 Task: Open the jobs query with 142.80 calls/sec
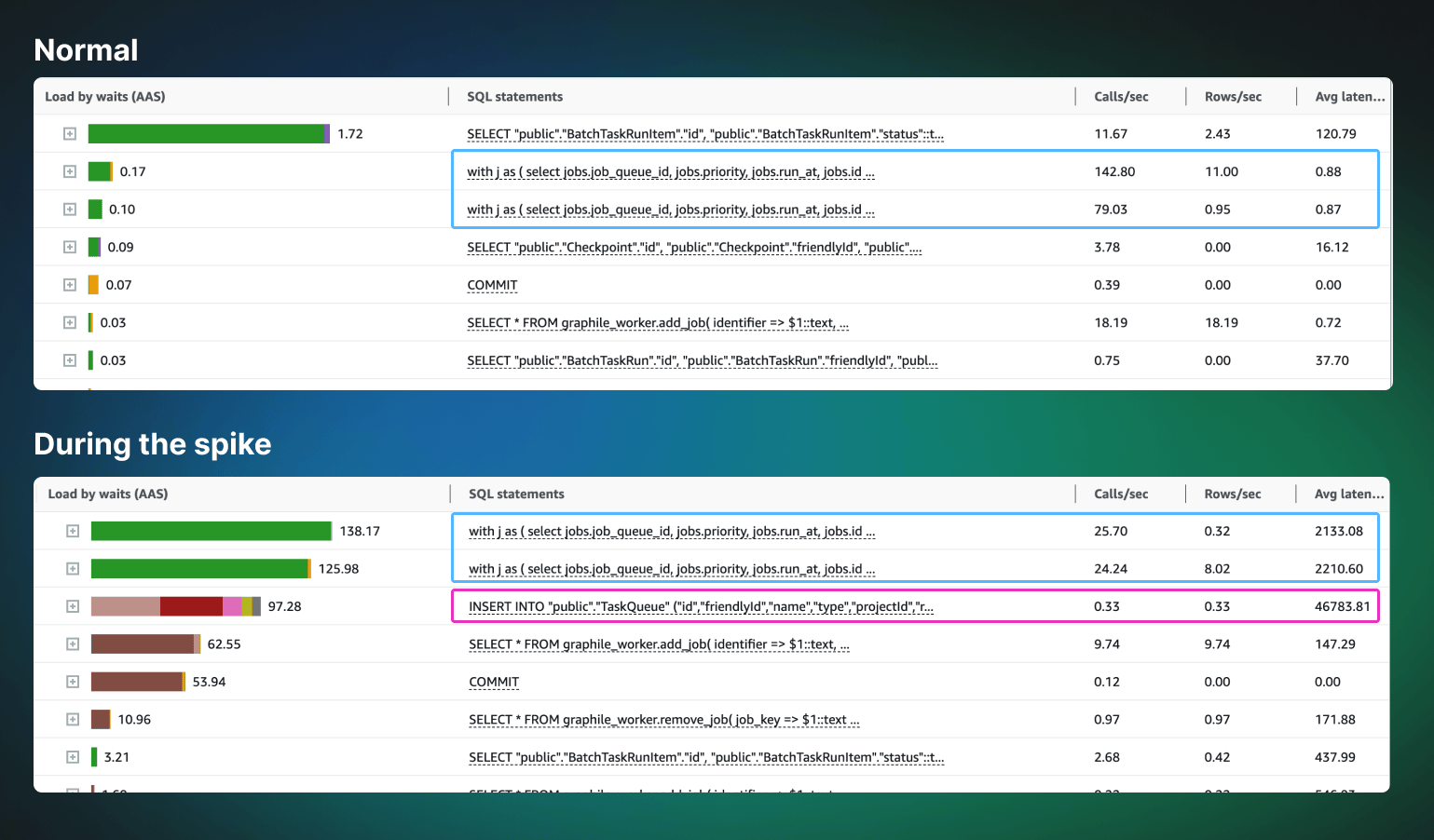(671, 172)
